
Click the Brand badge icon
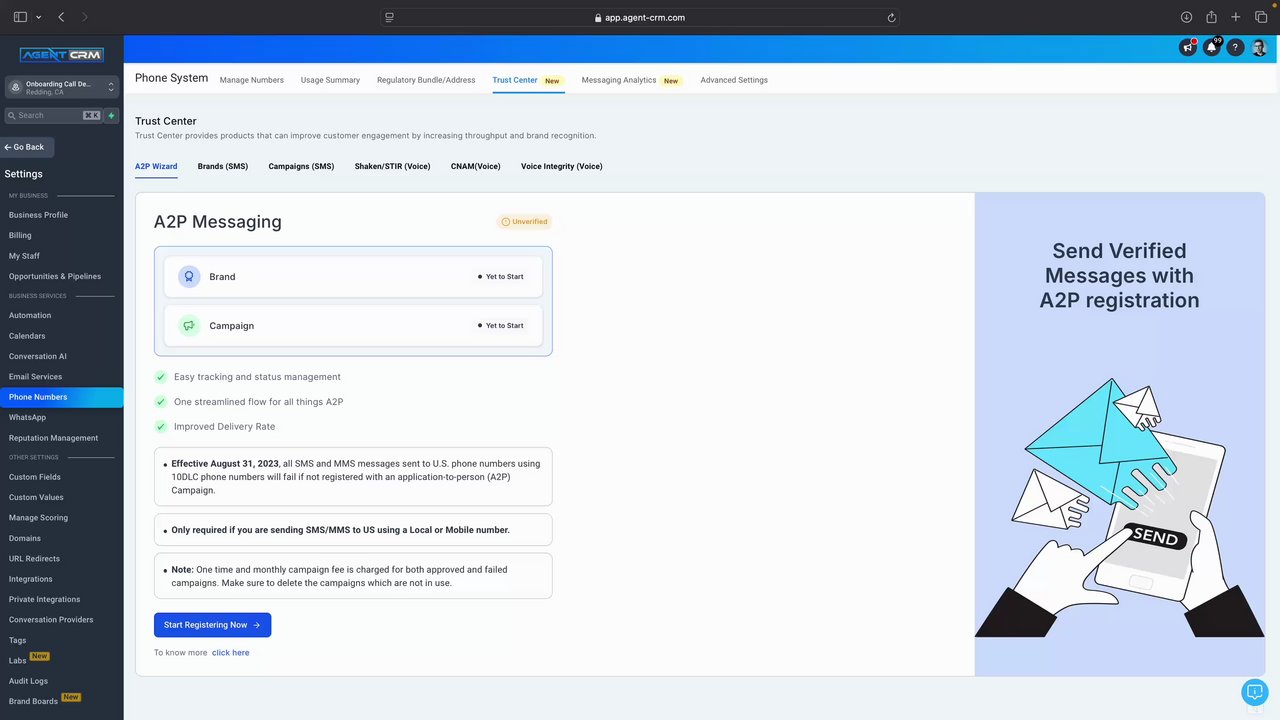click(189, 276)
